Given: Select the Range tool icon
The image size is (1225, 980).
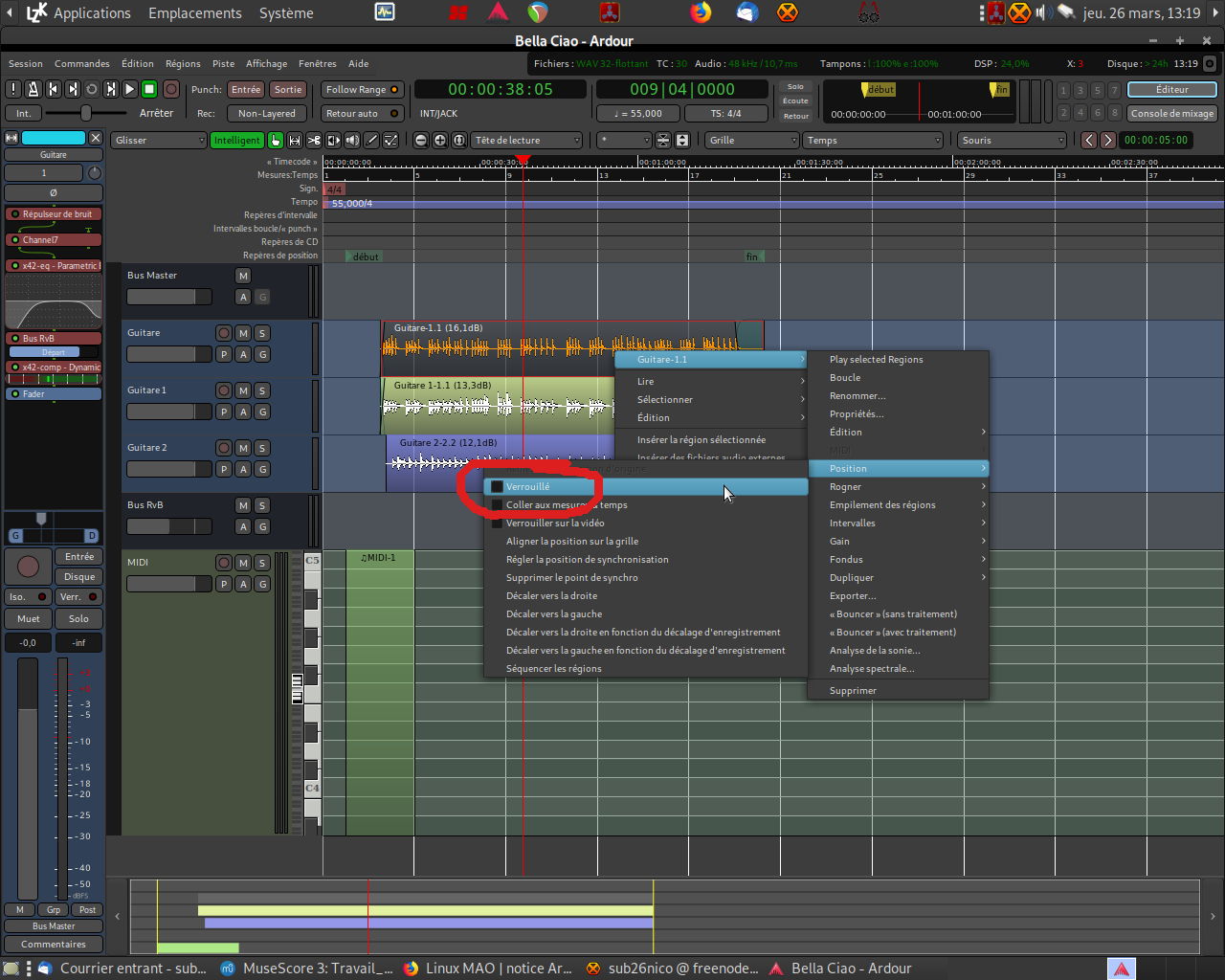Looking at the screenshot, I should click(x=295, y=140).
